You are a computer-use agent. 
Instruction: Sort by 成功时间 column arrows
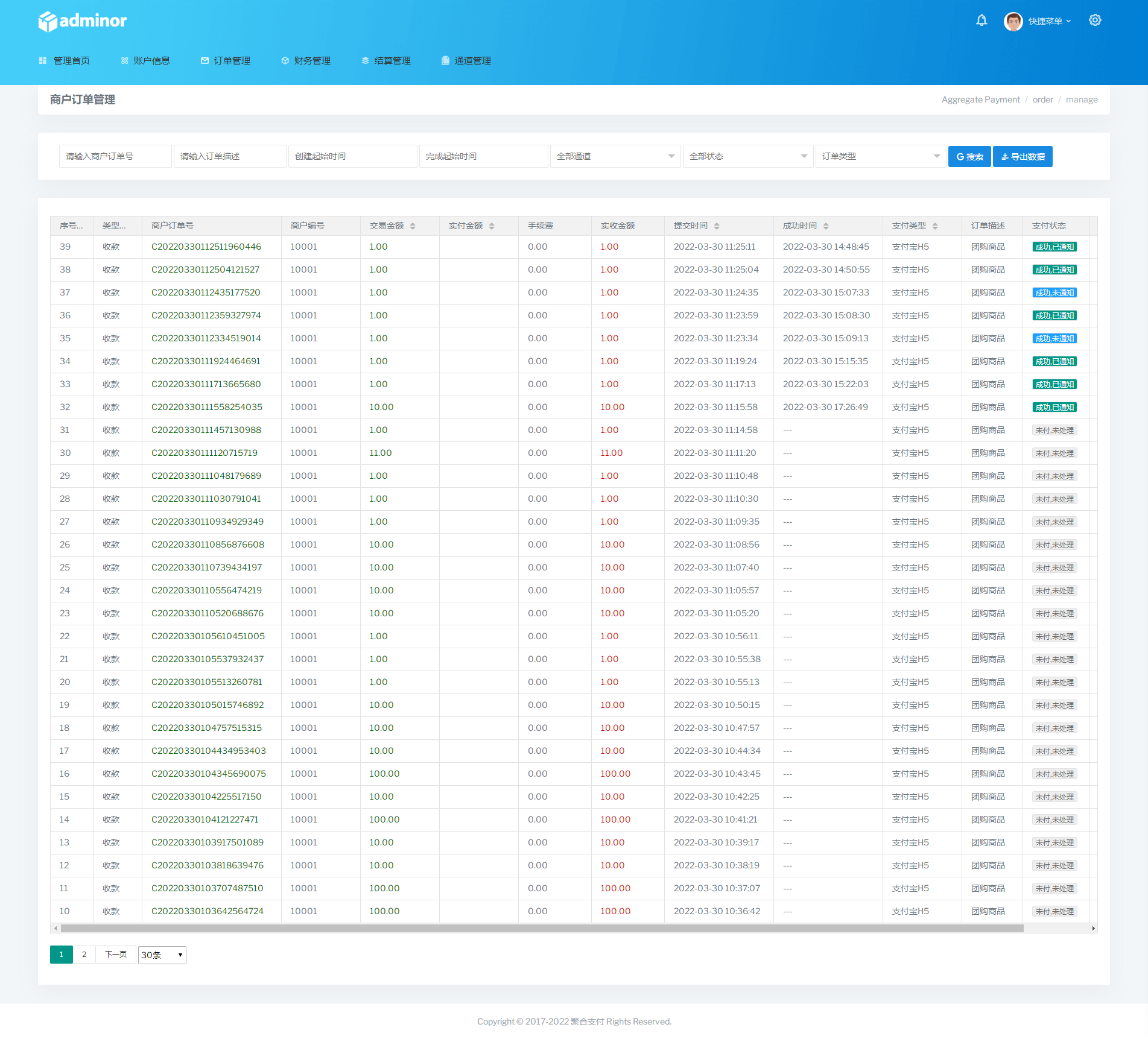[826, 226]
